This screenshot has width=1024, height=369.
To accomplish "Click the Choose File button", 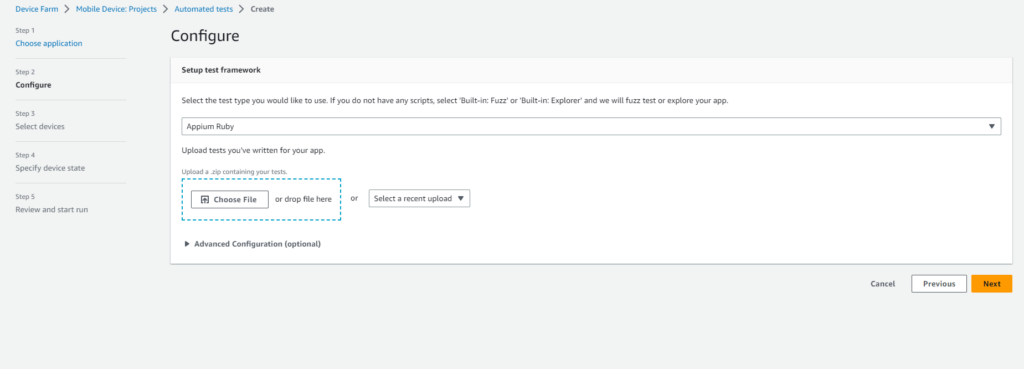I will [230, 199].
